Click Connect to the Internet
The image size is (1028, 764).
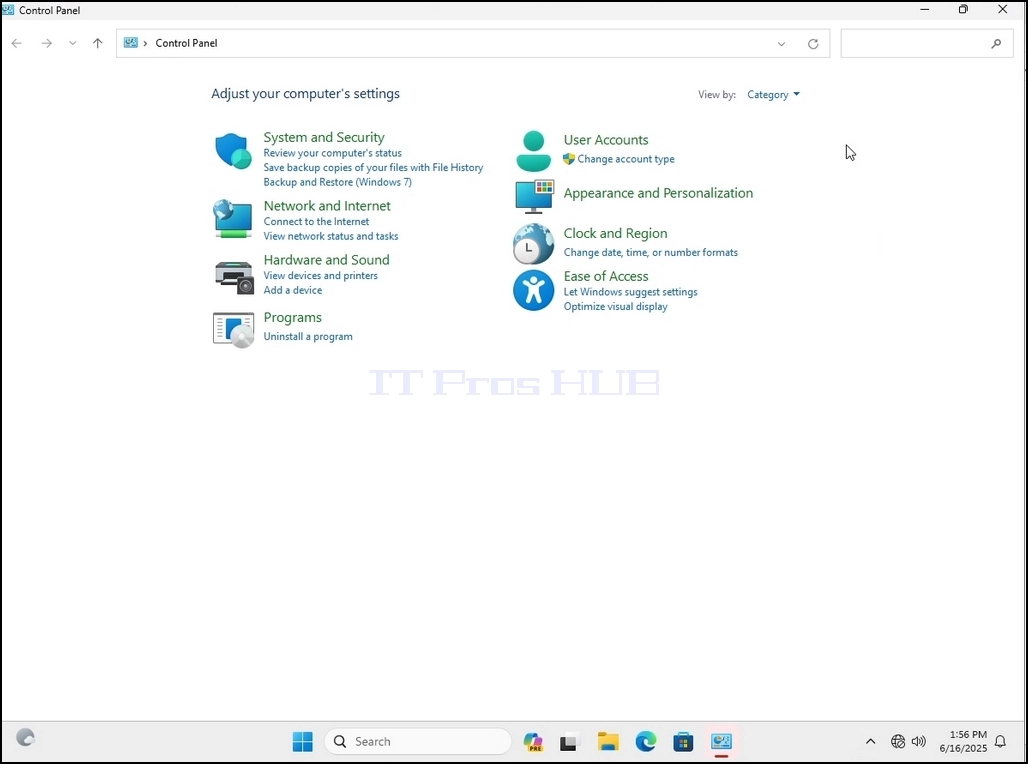click(316, 222)
